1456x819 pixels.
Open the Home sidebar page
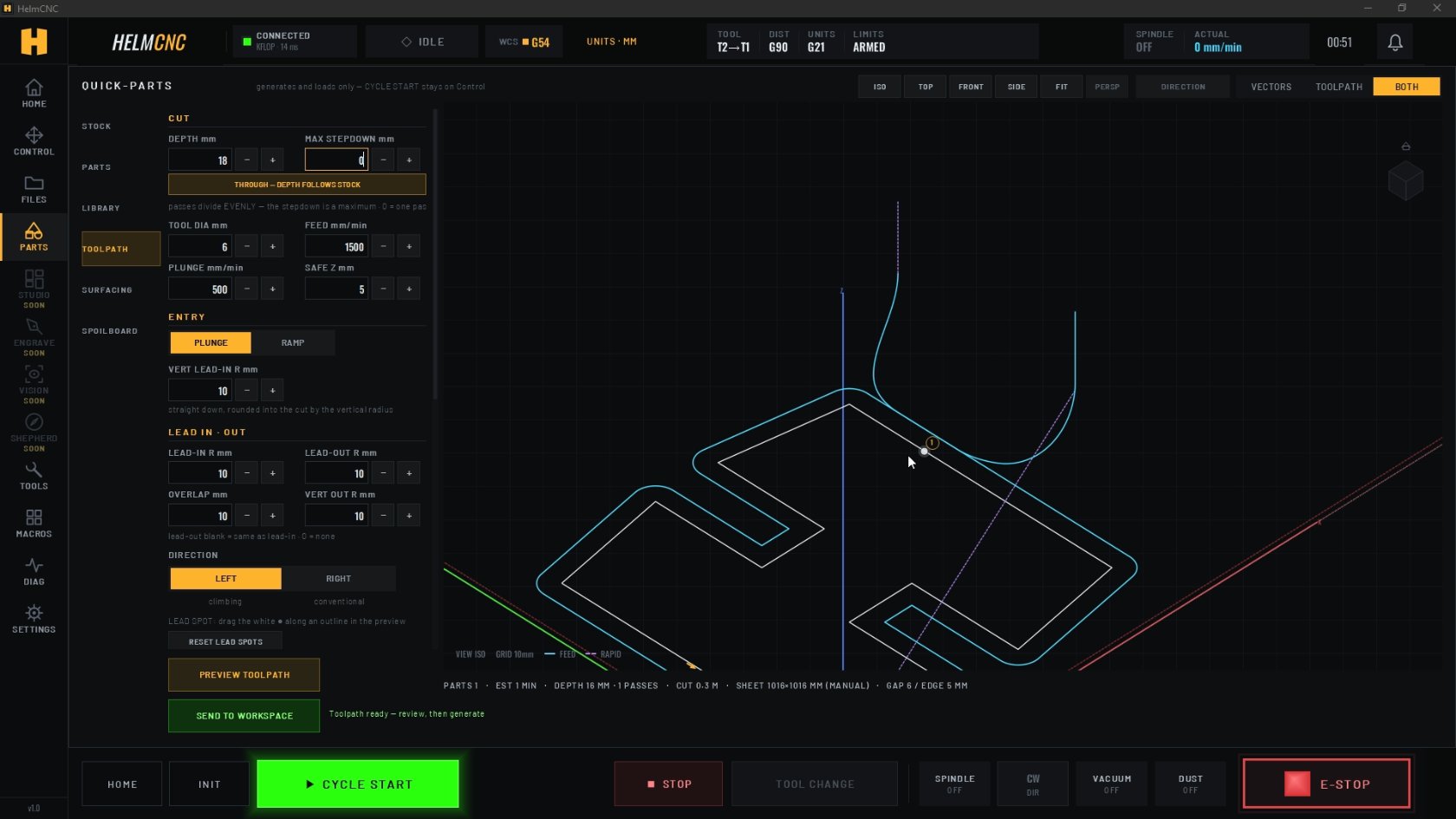[34, 94]
